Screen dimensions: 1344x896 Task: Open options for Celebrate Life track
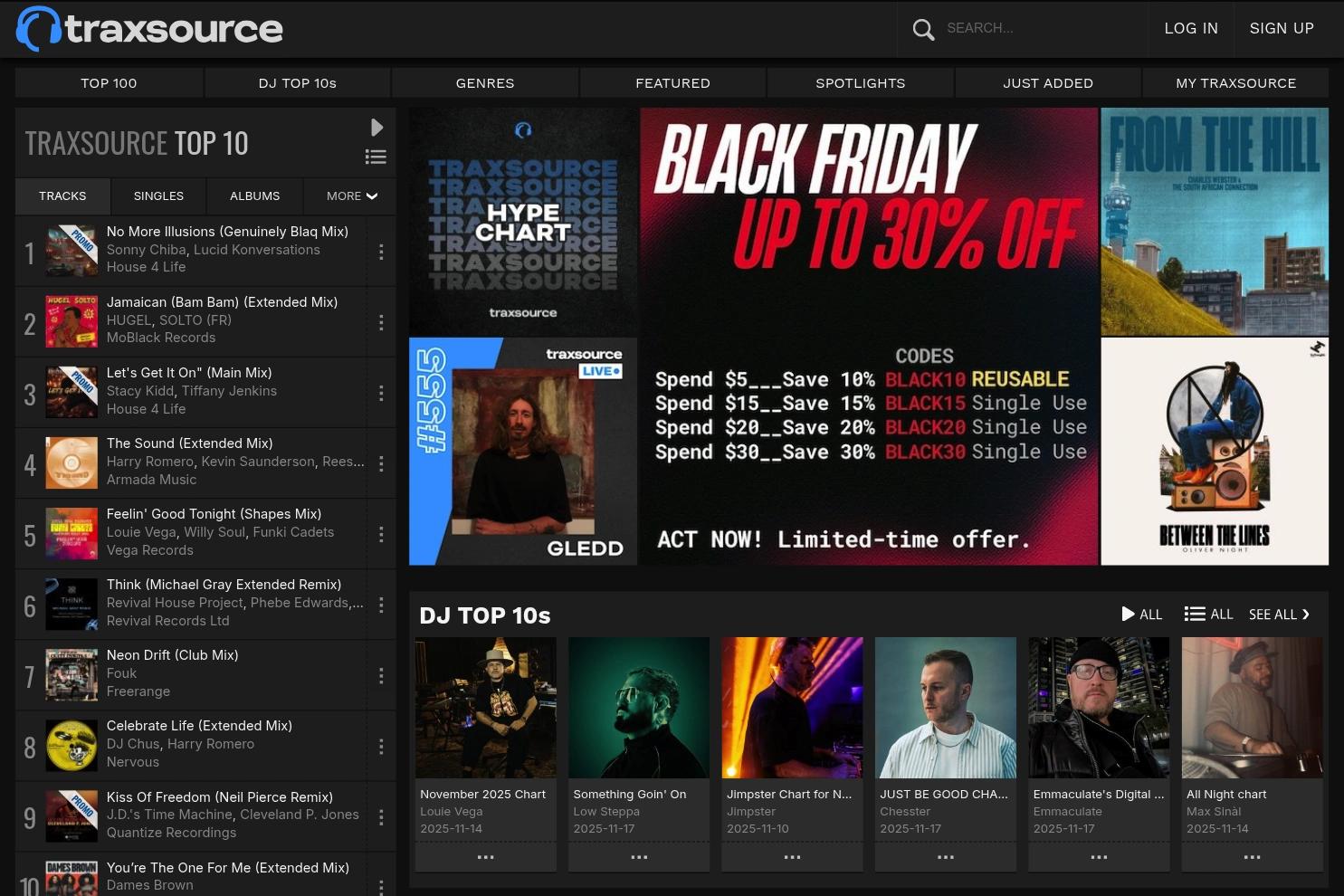pyautogui.click(x=381, y=747)
